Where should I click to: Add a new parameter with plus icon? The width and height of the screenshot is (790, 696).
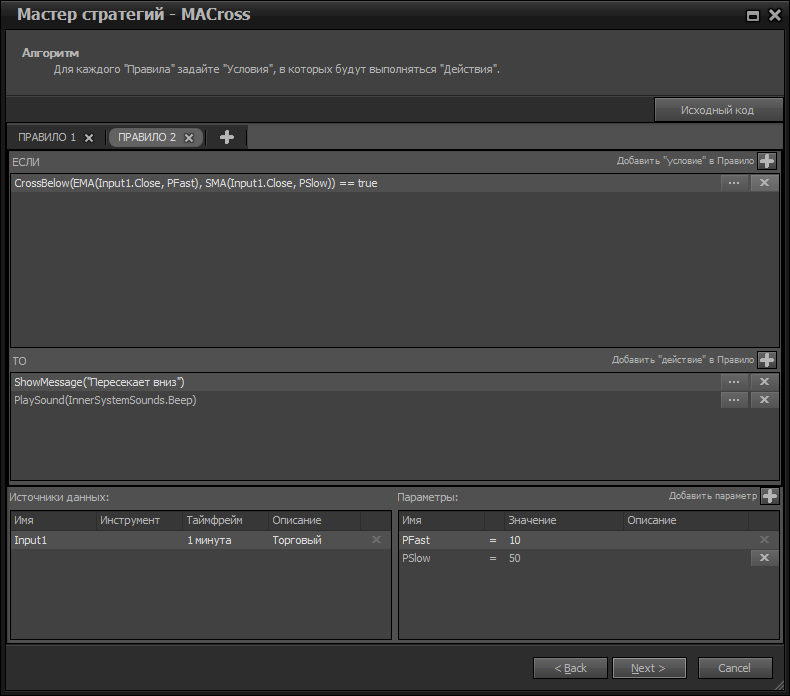[769, 496]
